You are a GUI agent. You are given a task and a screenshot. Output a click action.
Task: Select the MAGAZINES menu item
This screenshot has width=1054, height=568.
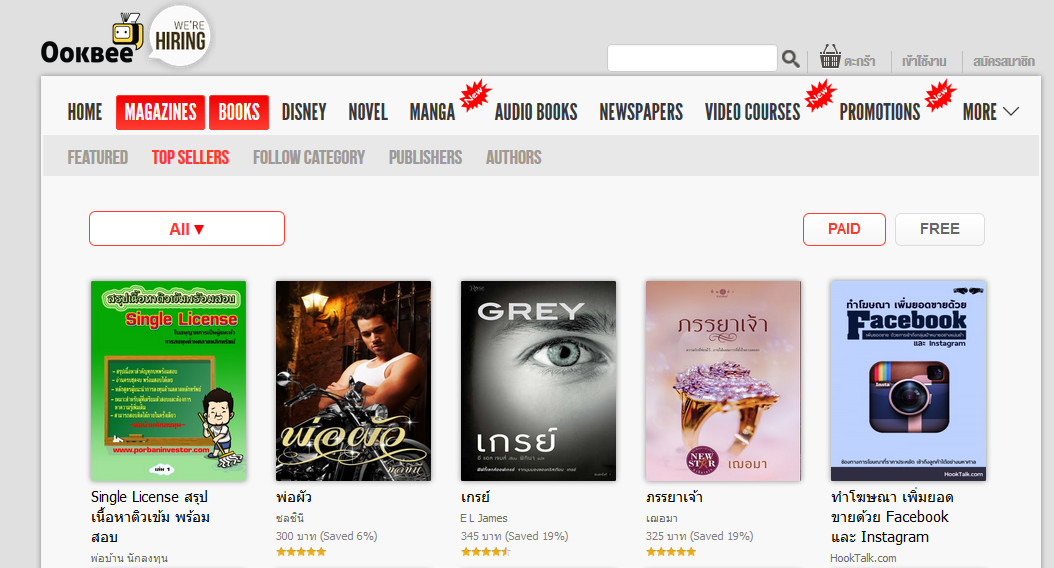click(160, 112)
